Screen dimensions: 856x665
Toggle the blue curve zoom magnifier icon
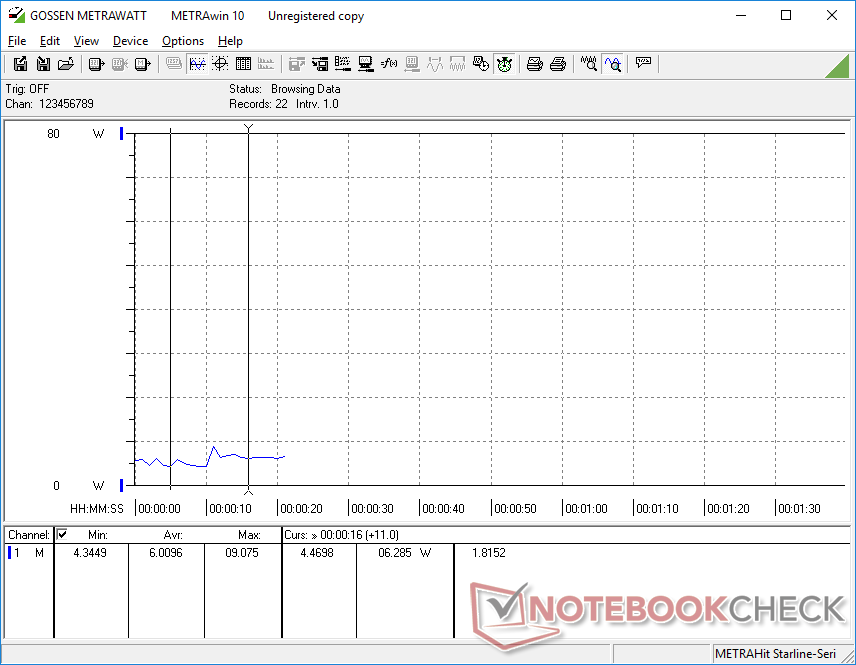(x=613, y=64)
